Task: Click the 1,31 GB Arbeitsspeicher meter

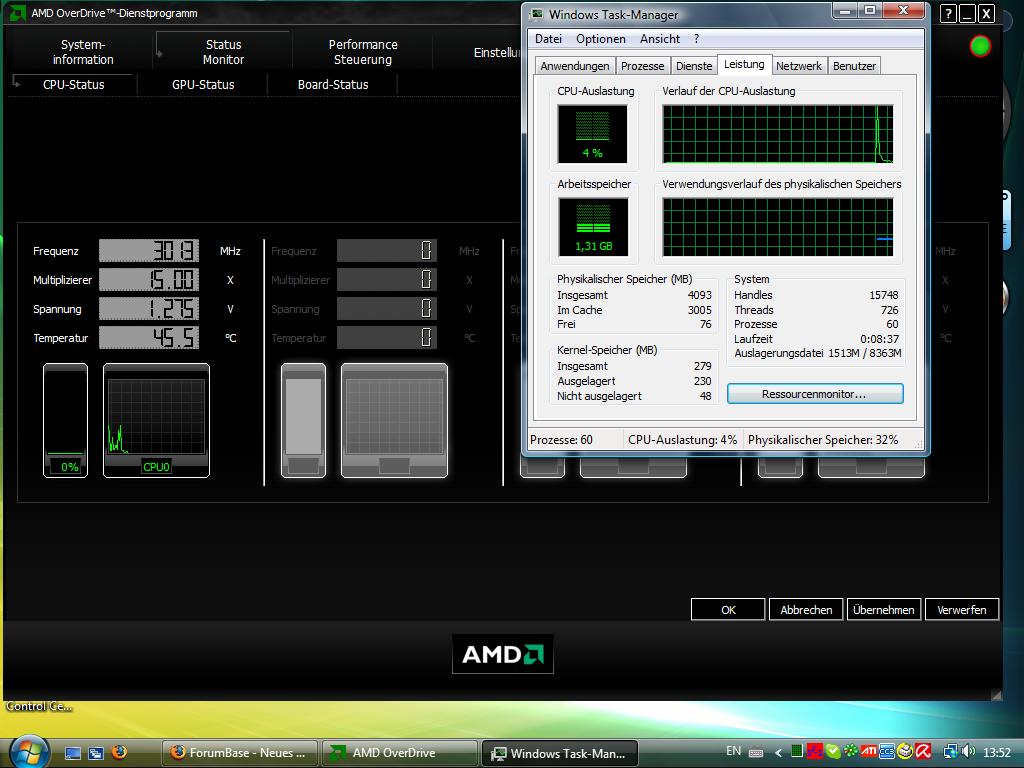Action: tap(593, 227)
